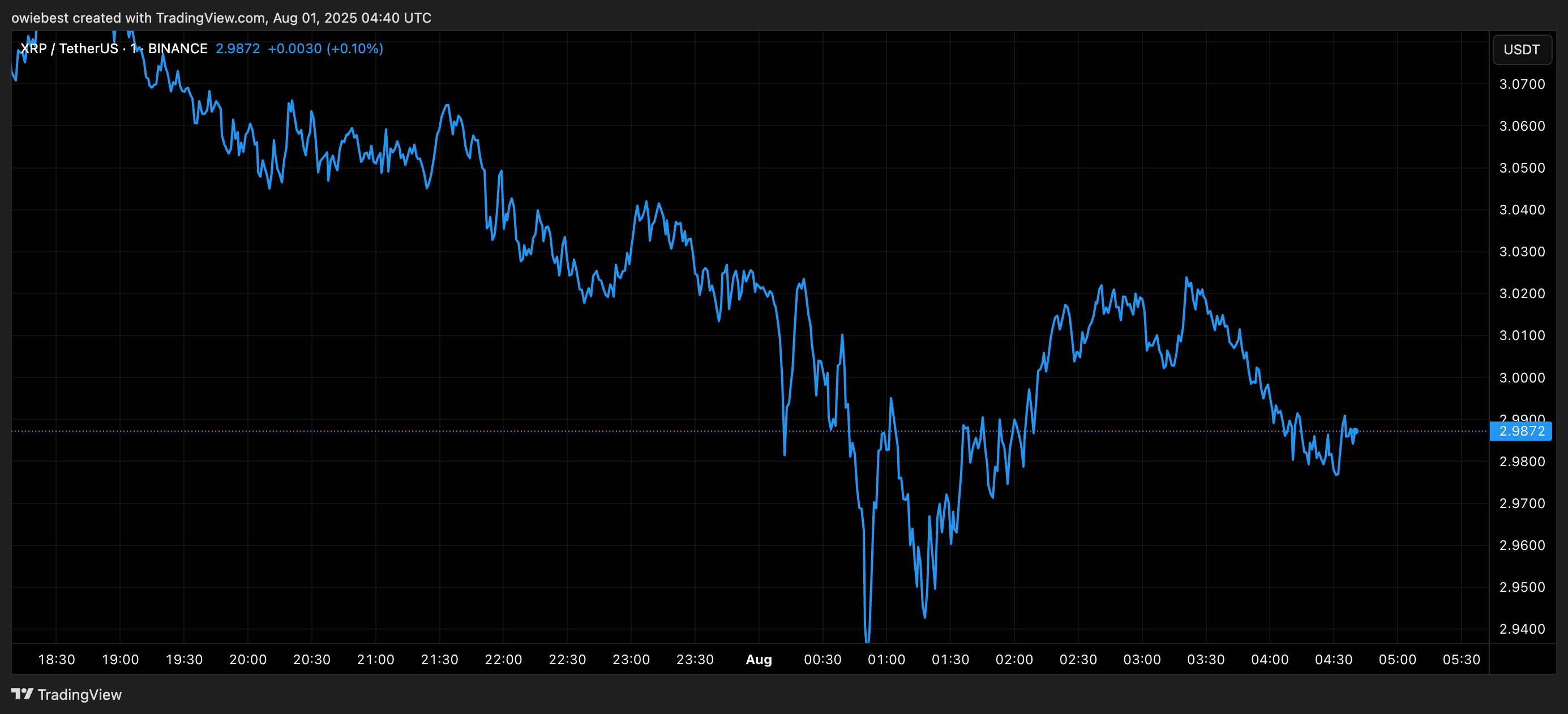This screenshot has width=1568, height=714.
Task: Click the 03:30 time axis label
Action: (1206, 660)
